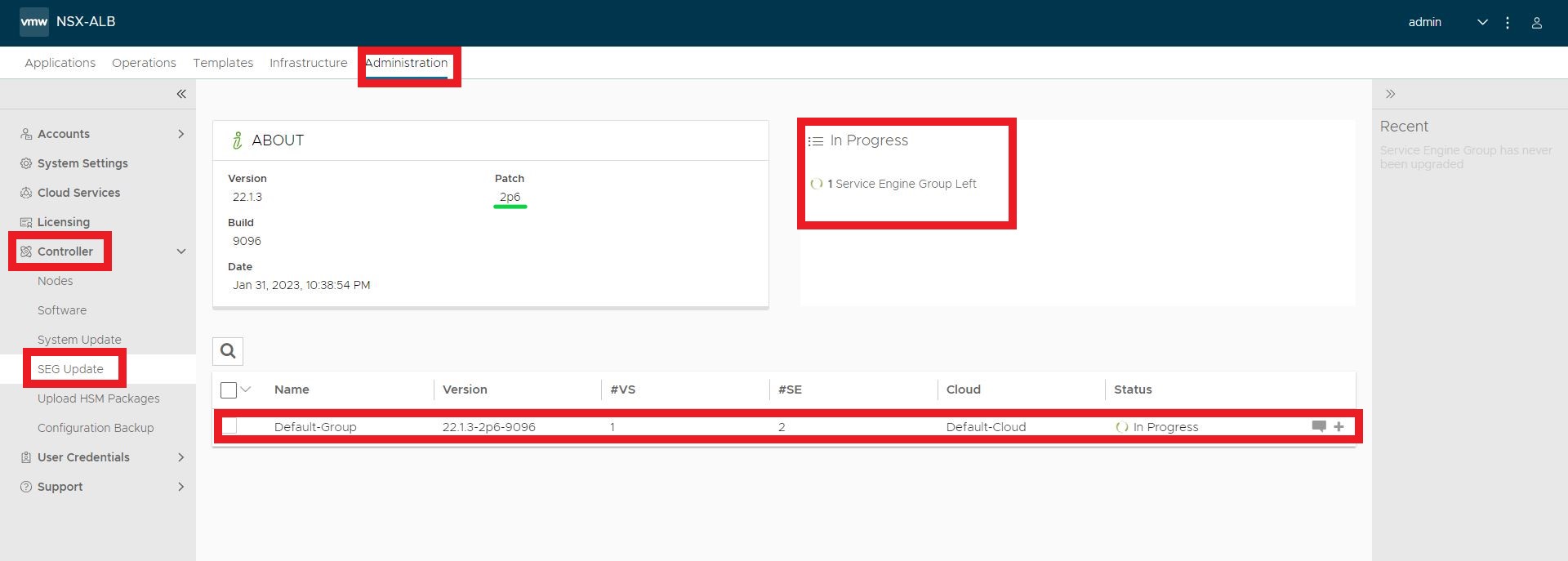
Task: Expand the Accounts section chevron
Action: coord(181,134)
